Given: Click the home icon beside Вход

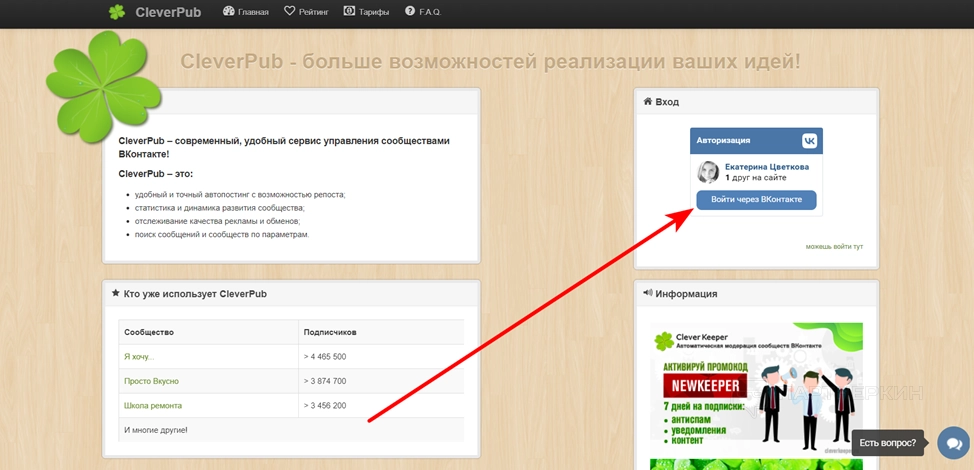Looking at the screenshot, I should coord(648,101).
